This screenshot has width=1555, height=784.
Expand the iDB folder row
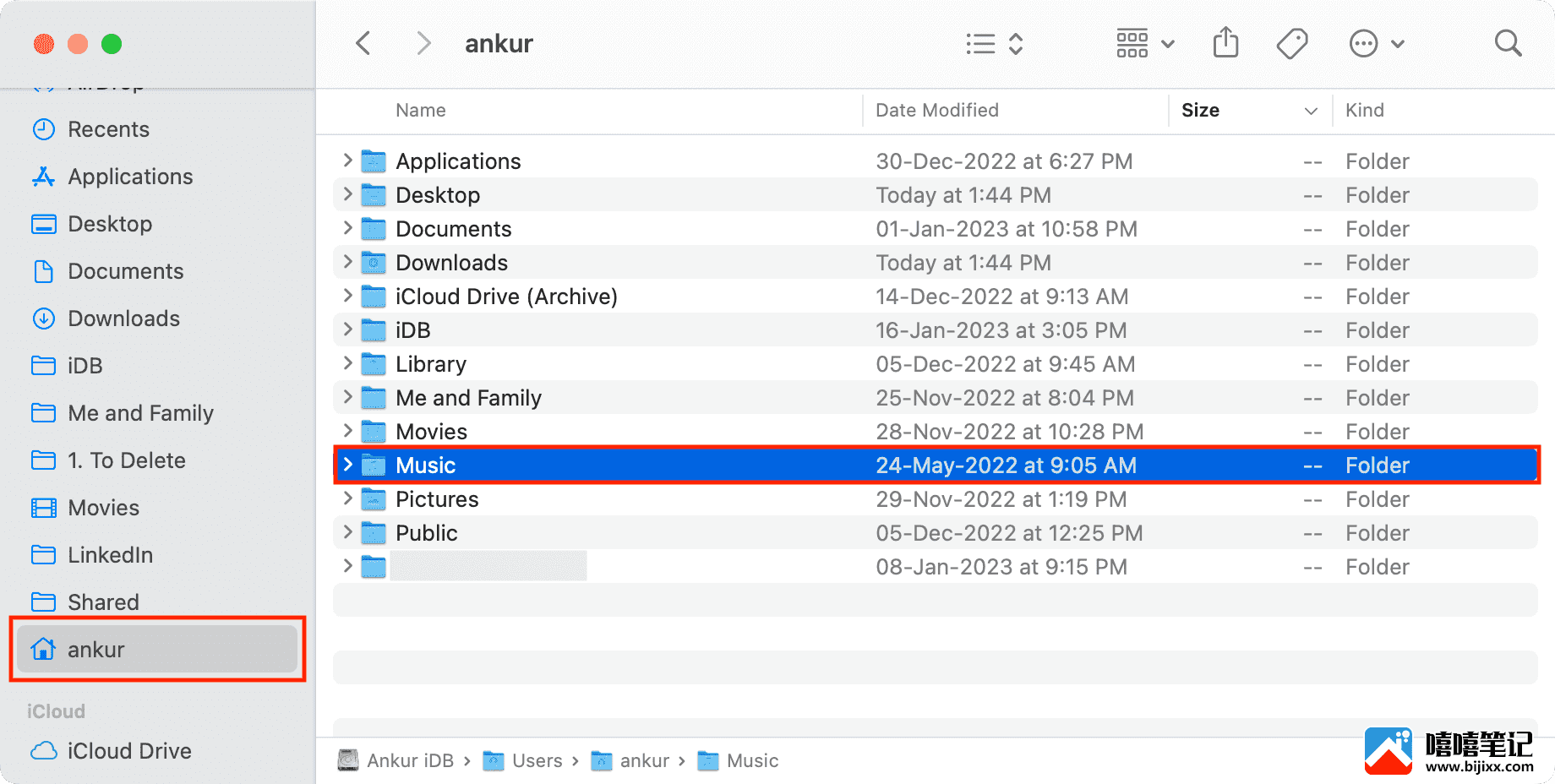(x=347, y=329)
